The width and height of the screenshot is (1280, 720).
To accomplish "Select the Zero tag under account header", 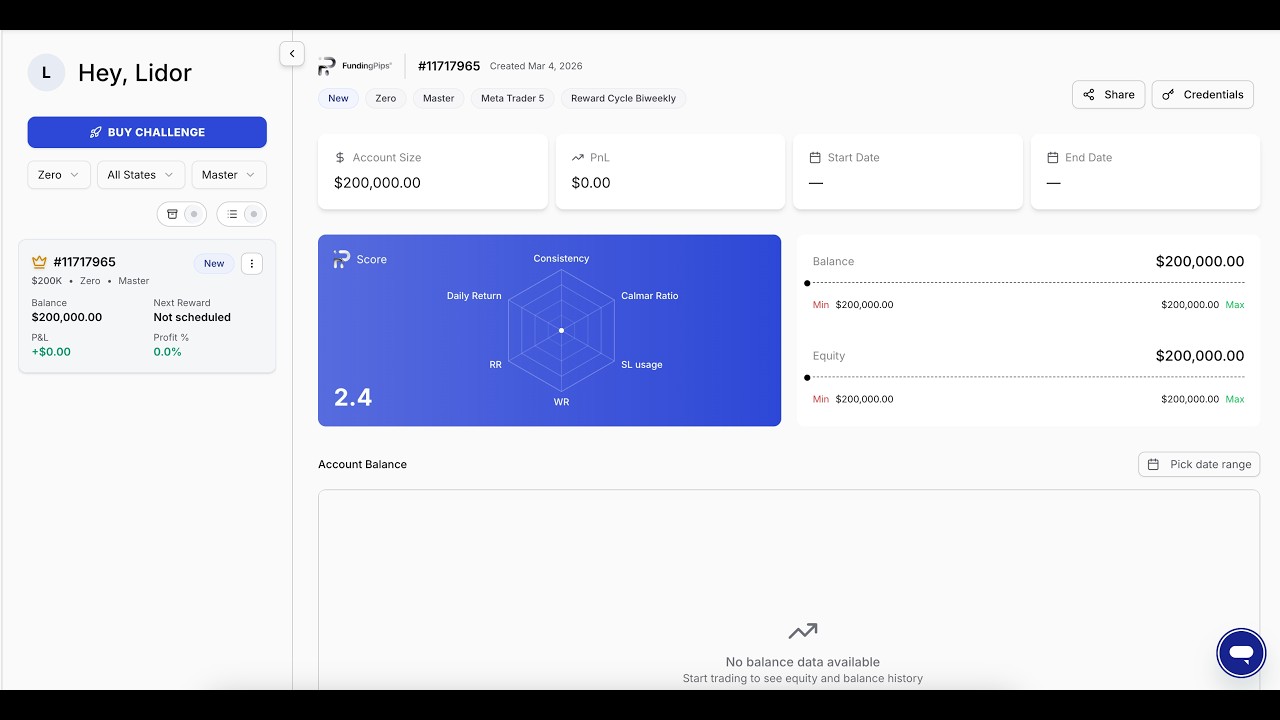I will coord(386,98).
